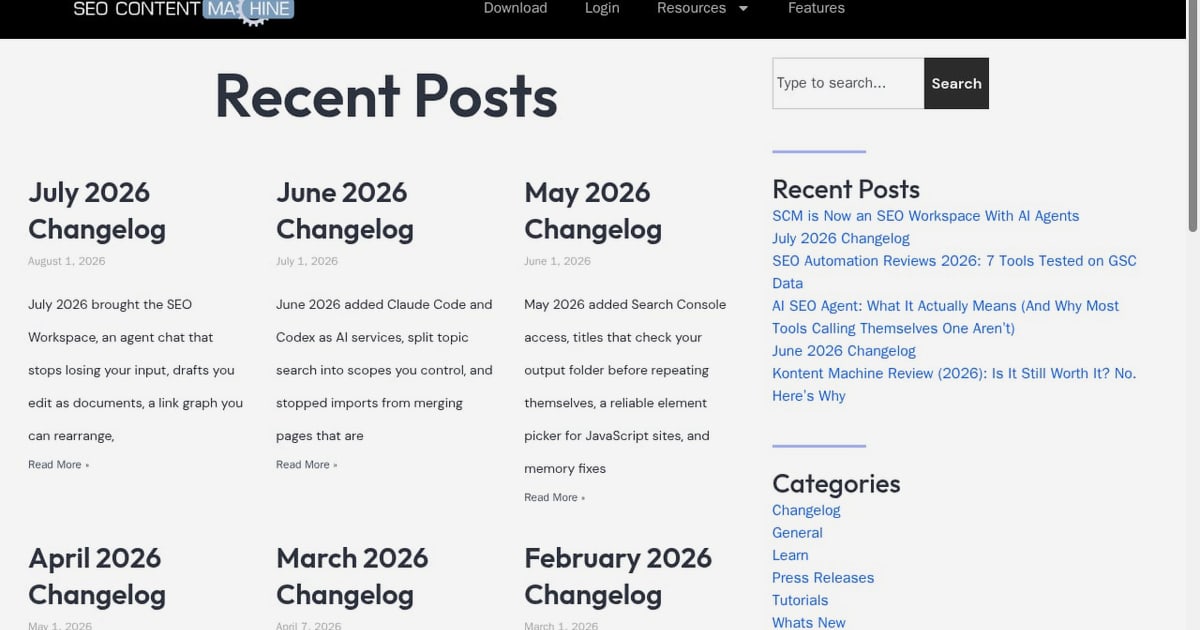
Task: Click the black Search button
Action: click(x=956, y=83)
